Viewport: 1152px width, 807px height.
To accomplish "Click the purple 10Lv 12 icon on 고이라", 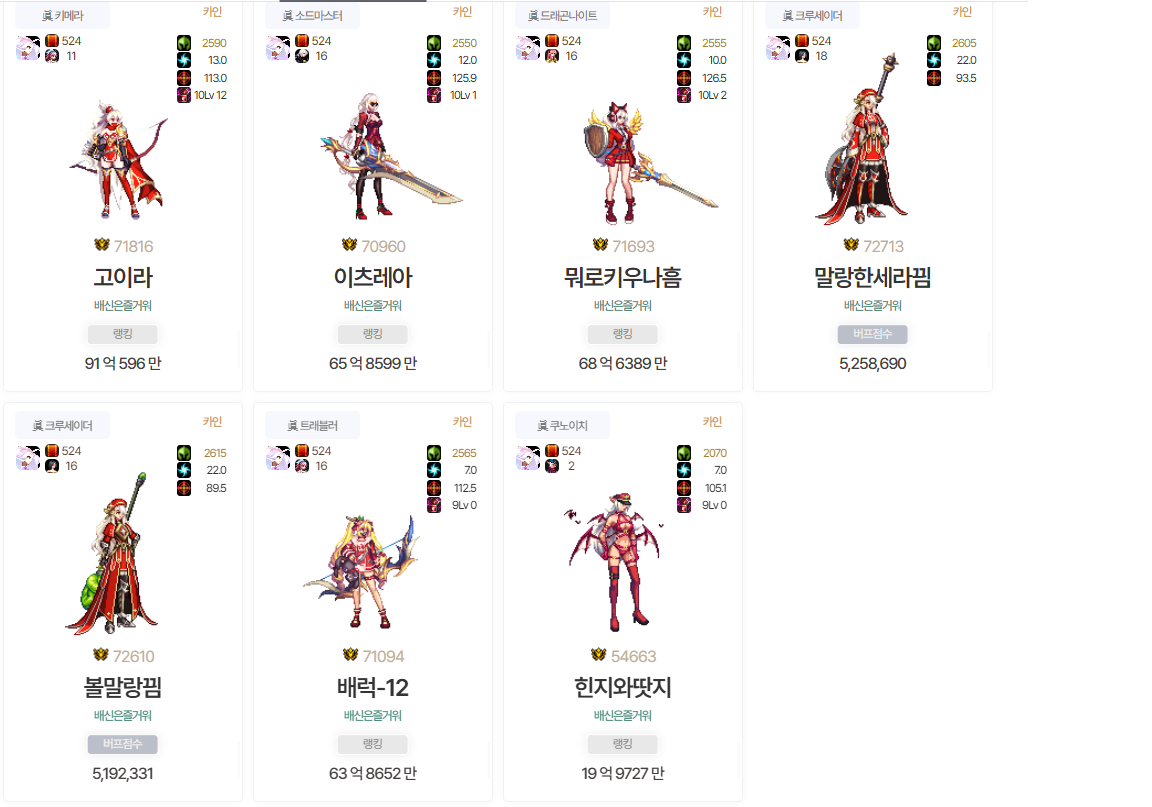I will [184, 95].
